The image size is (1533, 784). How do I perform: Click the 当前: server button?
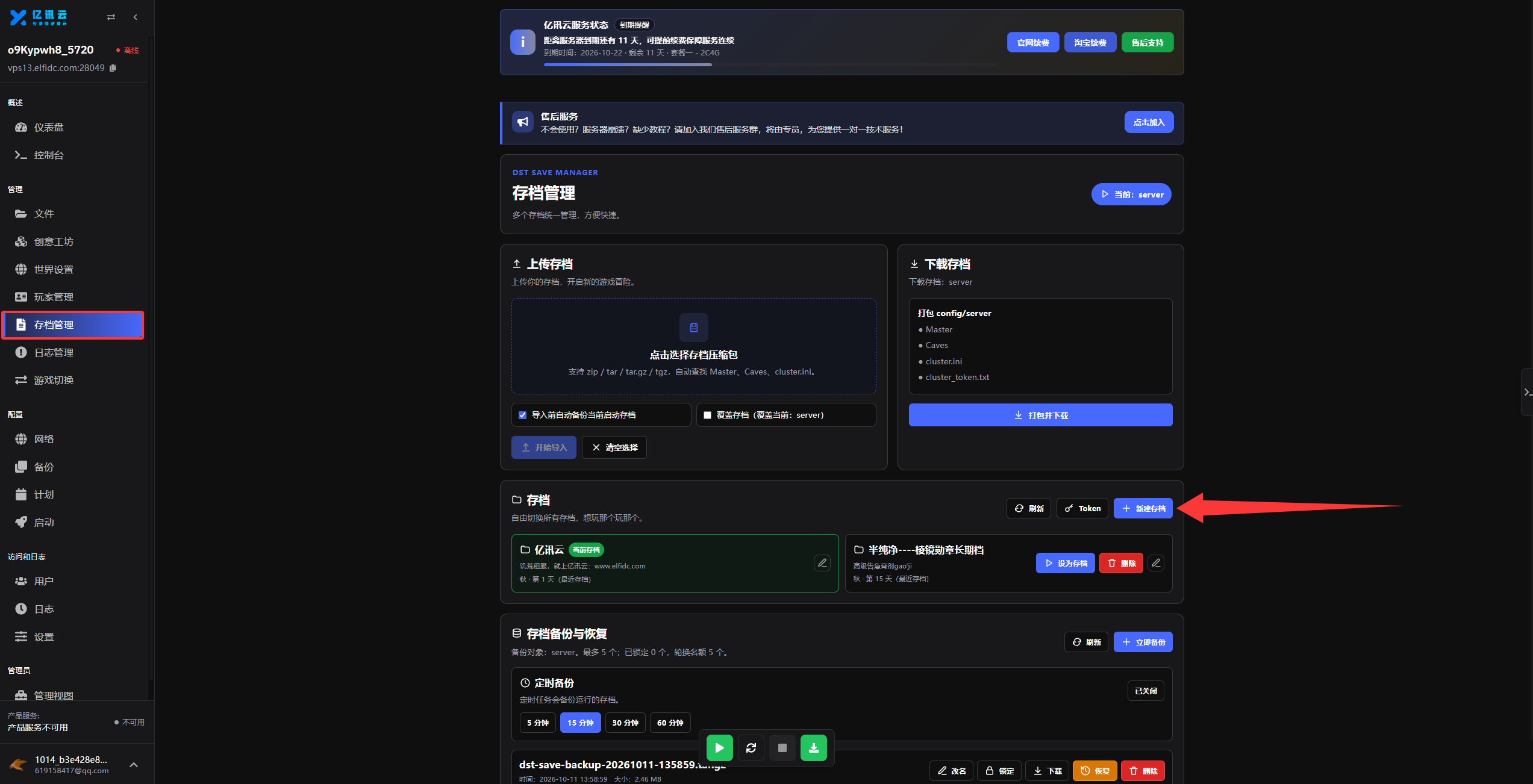click(1131, 194)
